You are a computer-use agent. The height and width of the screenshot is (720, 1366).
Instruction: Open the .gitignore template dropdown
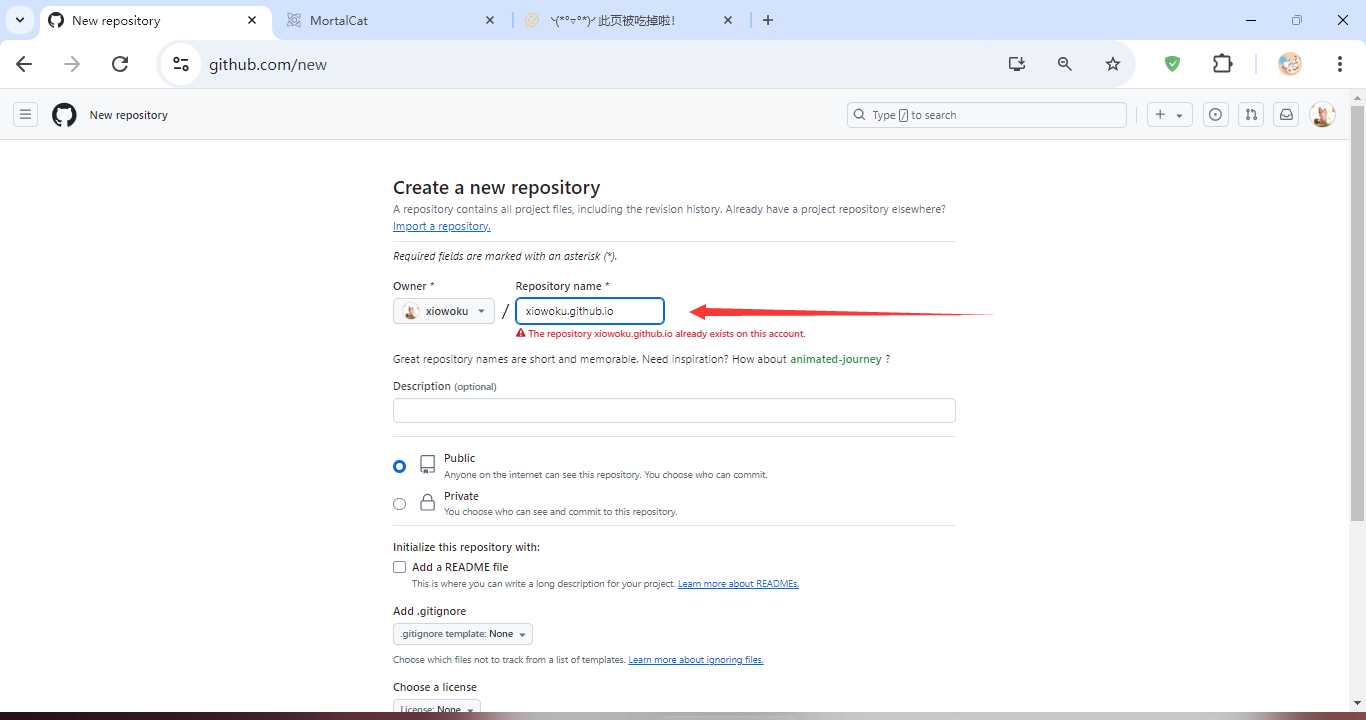(463, 634)
